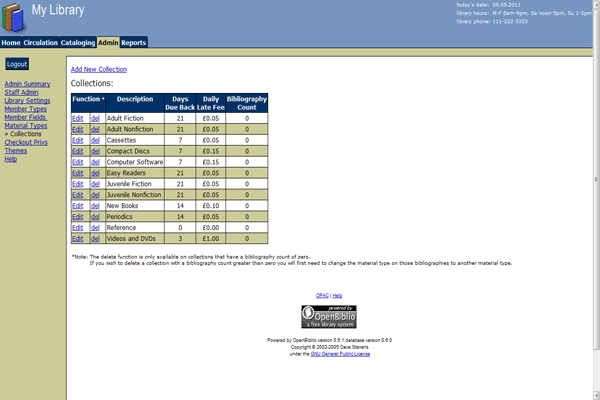Go to Library Settings
The width and height of the screenshot is (600, 400).
[x=27, y=101]
